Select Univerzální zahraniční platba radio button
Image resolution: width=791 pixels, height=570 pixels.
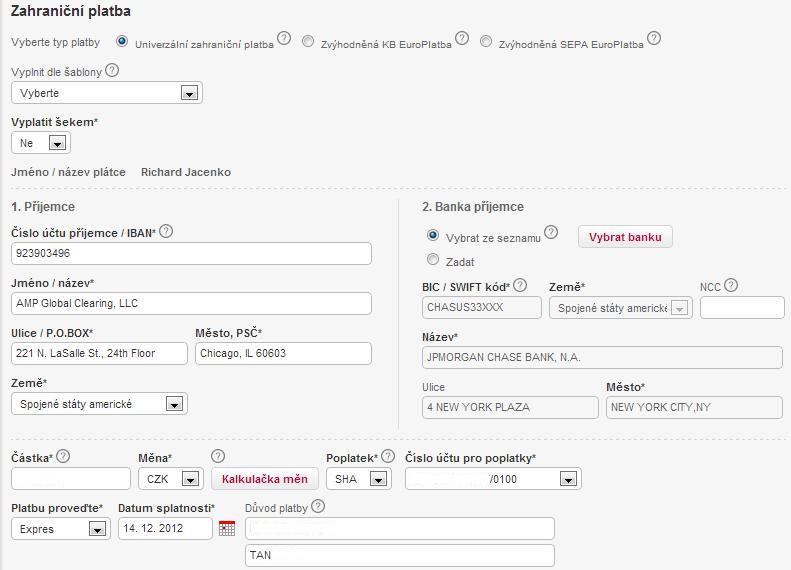[x=122, y=42]
